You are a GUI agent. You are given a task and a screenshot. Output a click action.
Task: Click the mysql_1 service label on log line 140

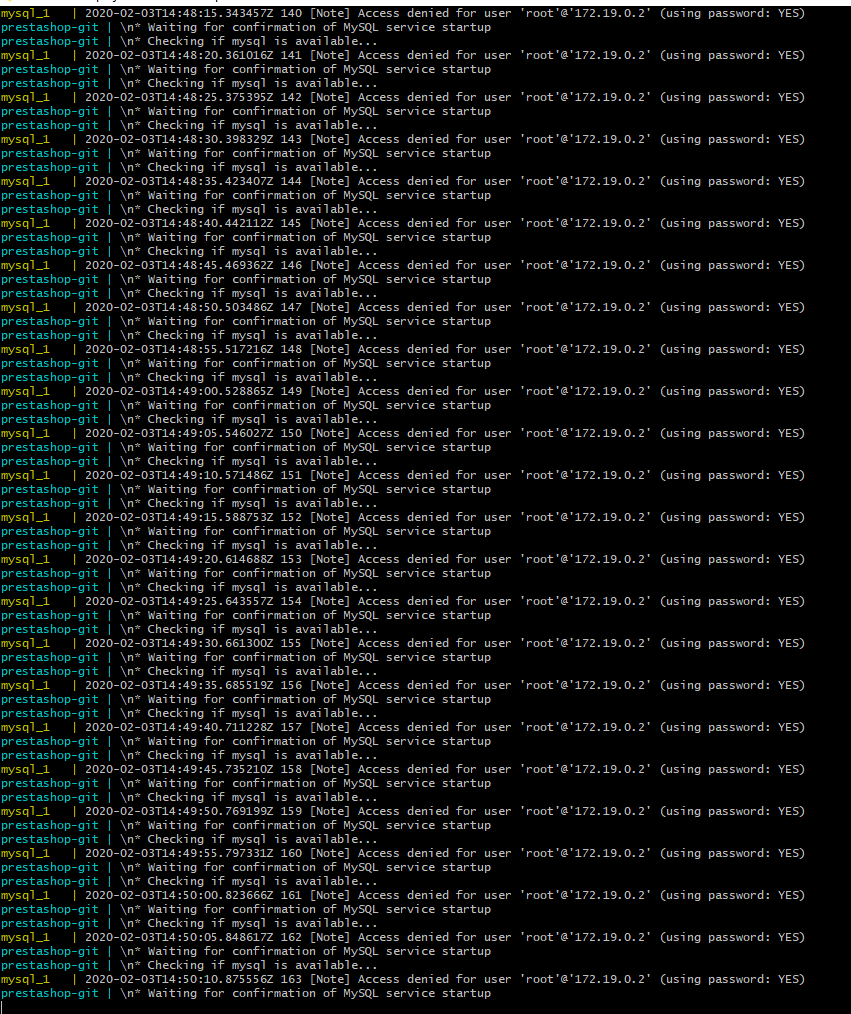[x=25, y=10]
